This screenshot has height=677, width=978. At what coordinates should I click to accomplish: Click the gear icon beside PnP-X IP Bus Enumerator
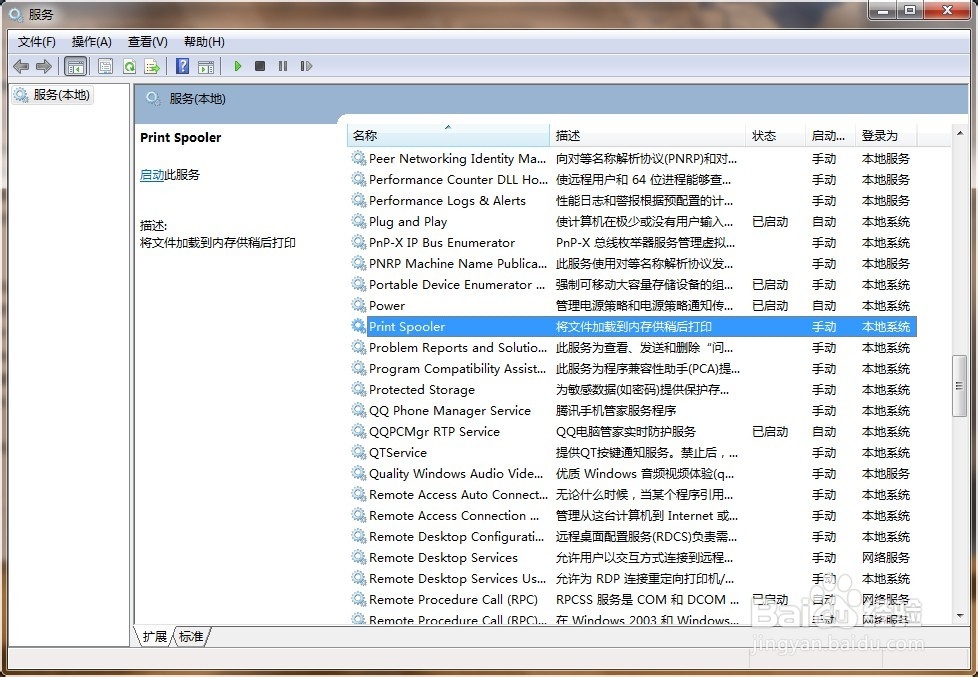click(359, 242)
